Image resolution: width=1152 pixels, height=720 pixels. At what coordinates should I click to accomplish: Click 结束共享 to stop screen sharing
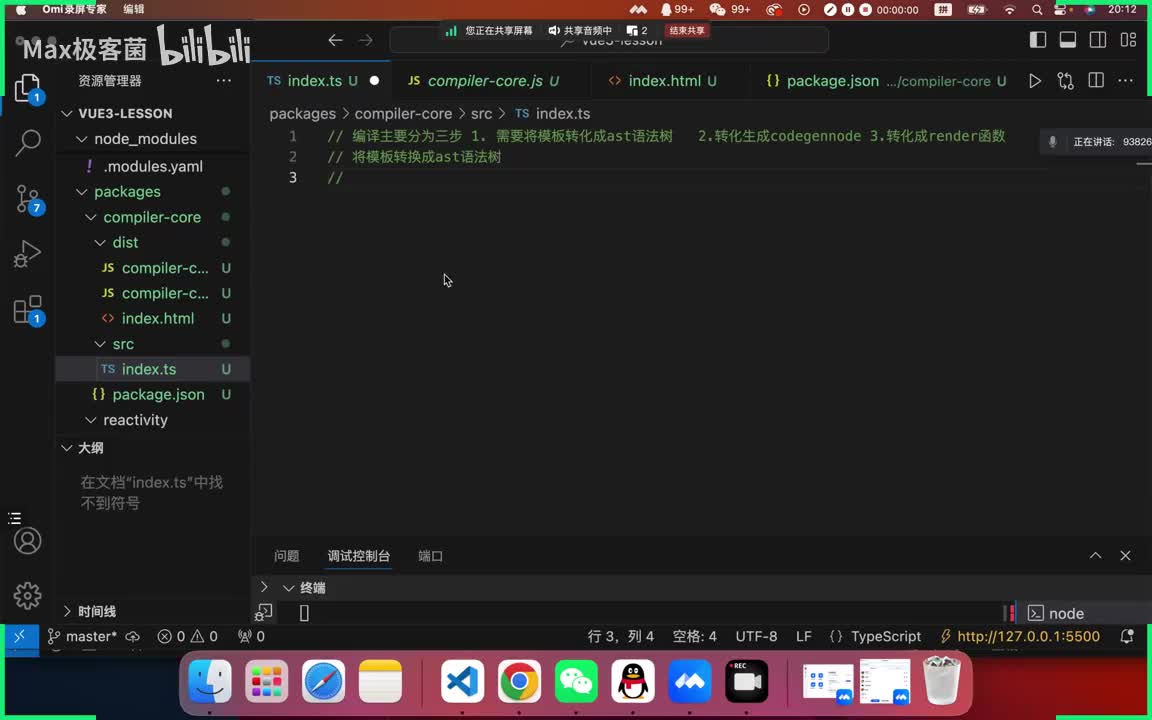pyautogui.click(x=687, y=30)
